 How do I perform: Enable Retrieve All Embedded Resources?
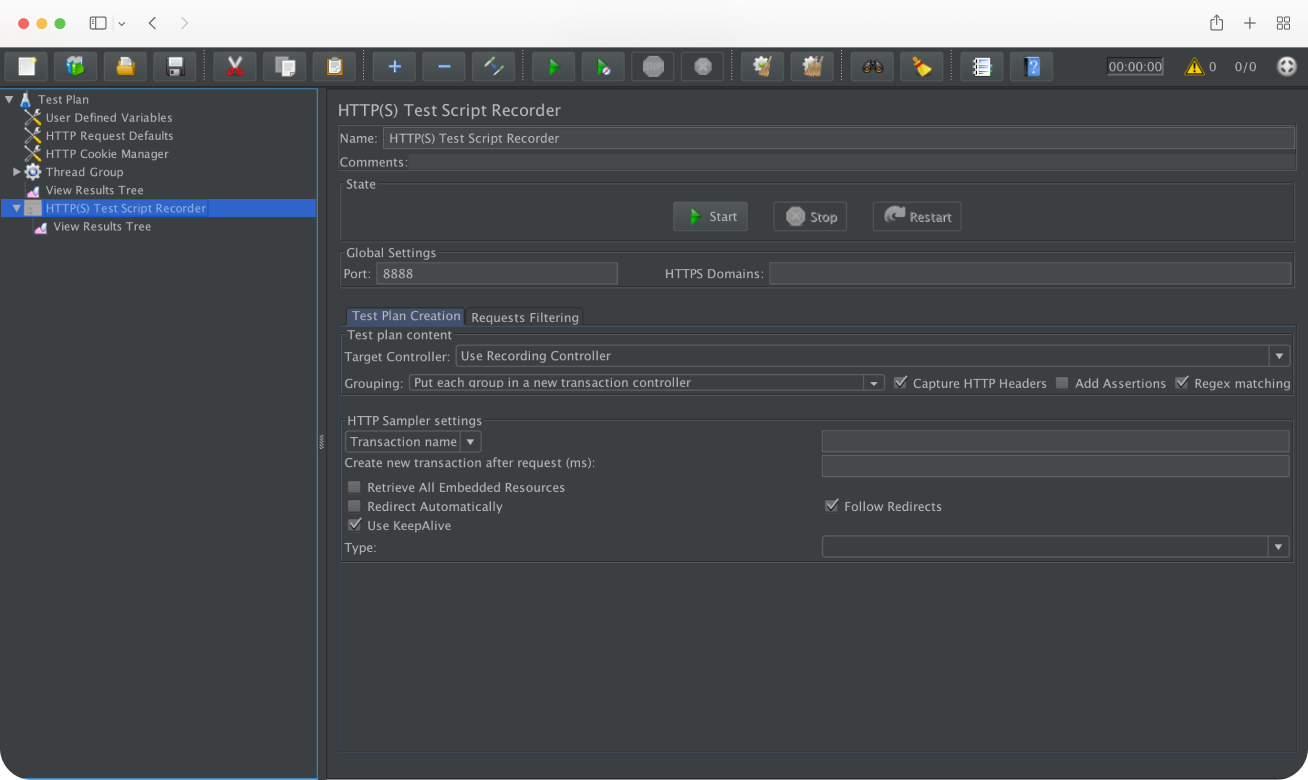[354, 487]
